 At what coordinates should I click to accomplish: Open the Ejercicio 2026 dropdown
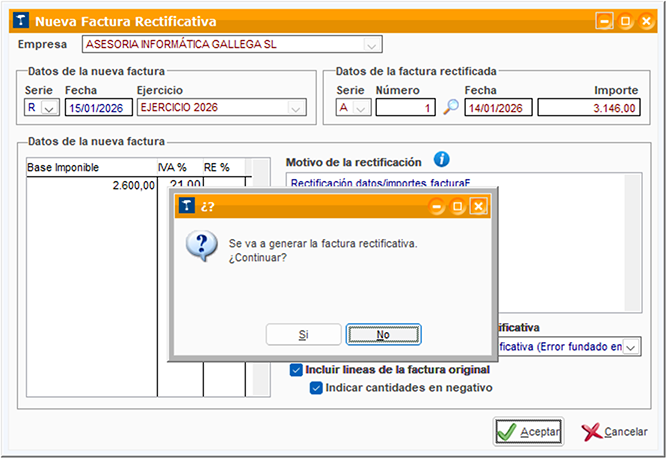tap(296, 107)
